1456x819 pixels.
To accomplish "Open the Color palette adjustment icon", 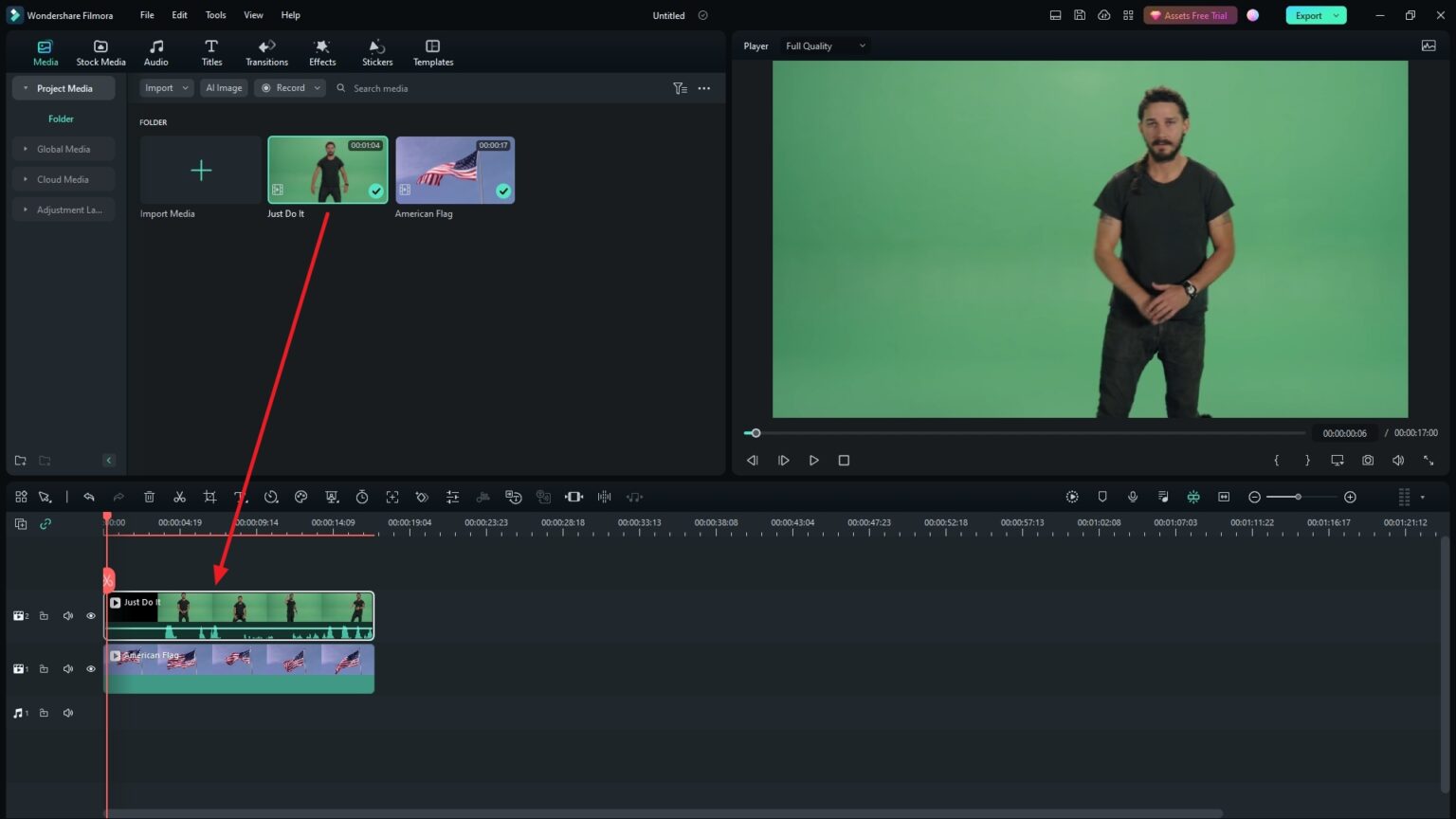I will coord(300,496).
